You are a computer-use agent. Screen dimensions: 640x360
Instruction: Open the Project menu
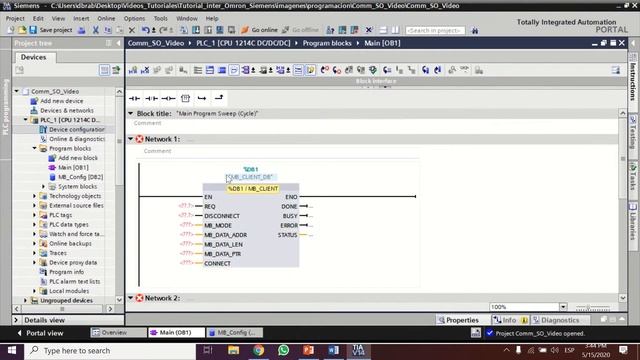pyautogui.click(x=15, y=18)
